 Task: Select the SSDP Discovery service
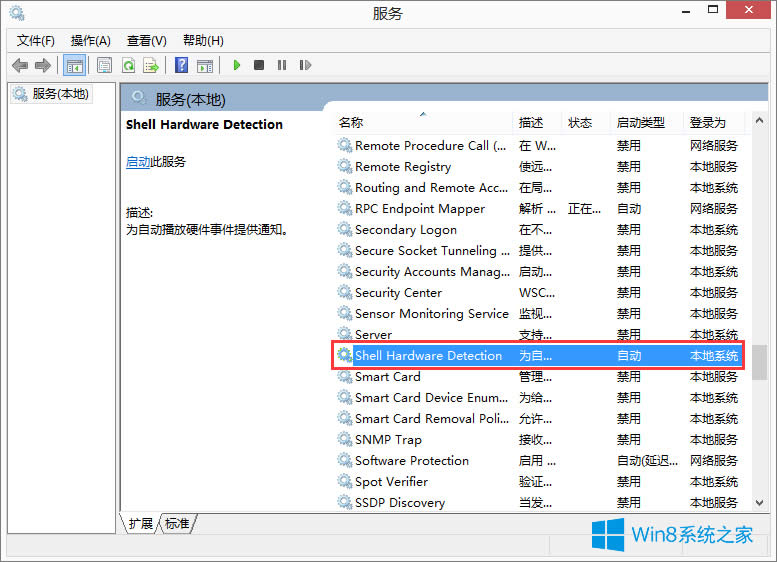[x=400, y=503]
